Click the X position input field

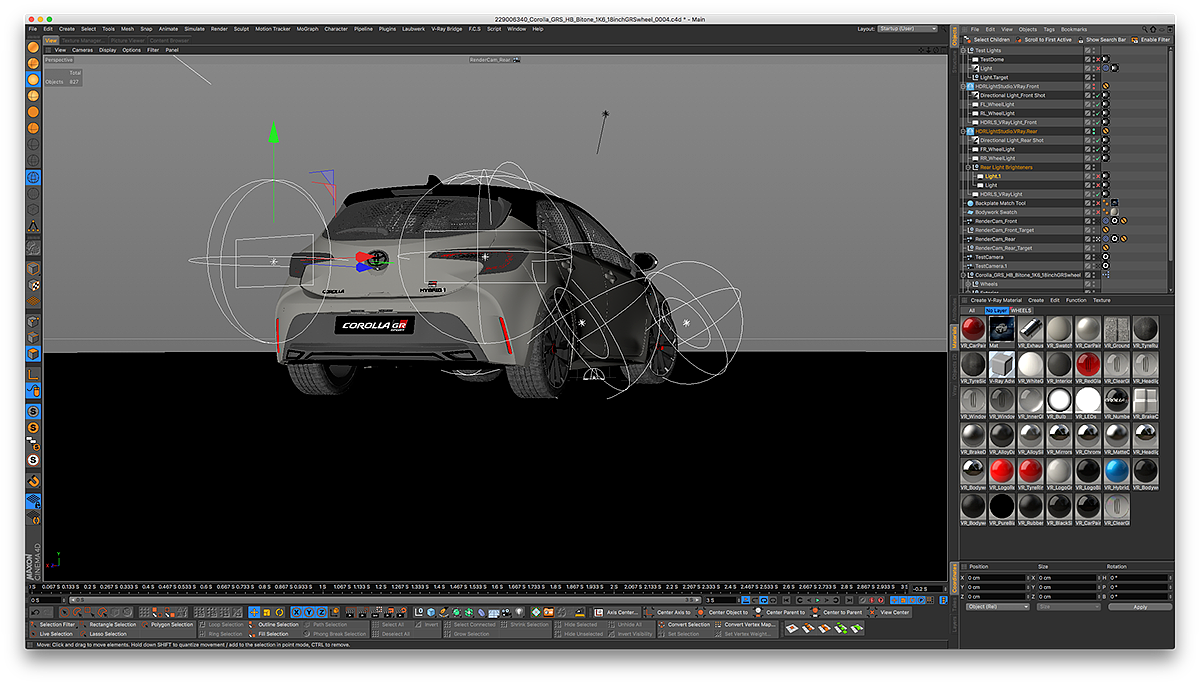(x=996, y=578)
